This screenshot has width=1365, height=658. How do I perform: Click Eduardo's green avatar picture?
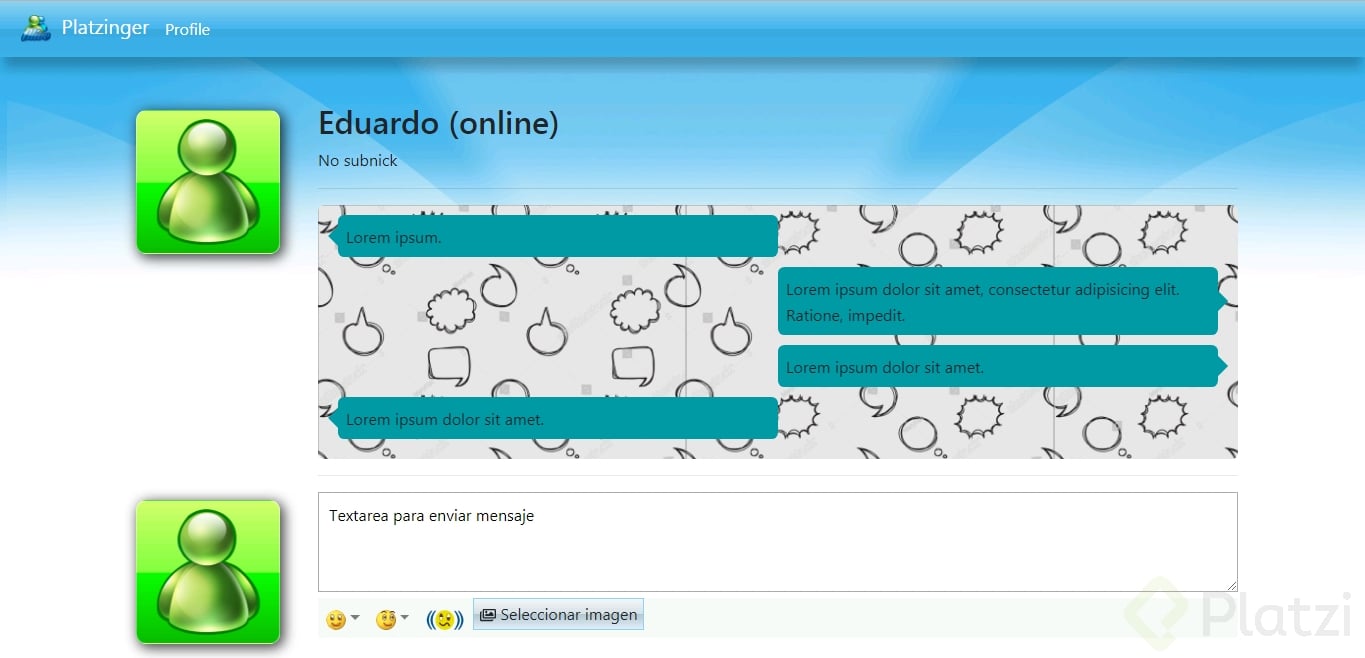click(x=208, y=182)
